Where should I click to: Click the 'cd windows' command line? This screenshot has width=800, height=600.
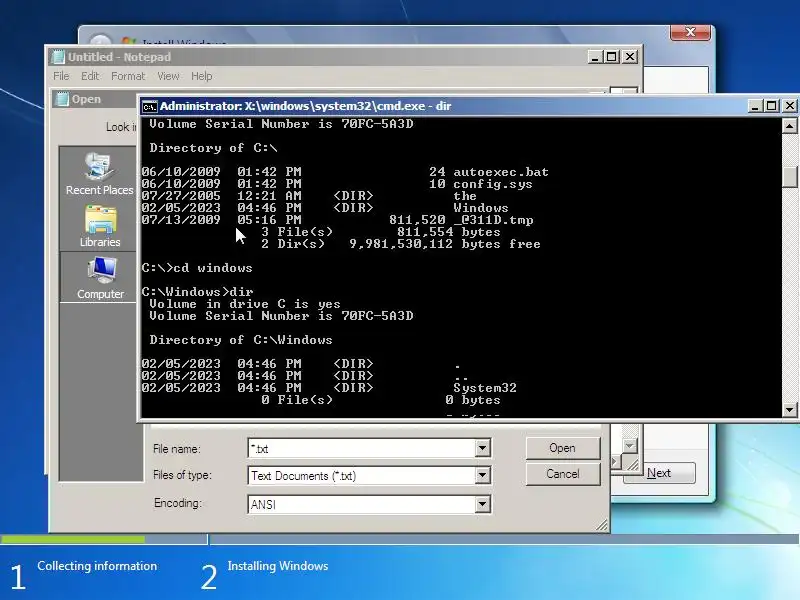[x=197, y=268]
